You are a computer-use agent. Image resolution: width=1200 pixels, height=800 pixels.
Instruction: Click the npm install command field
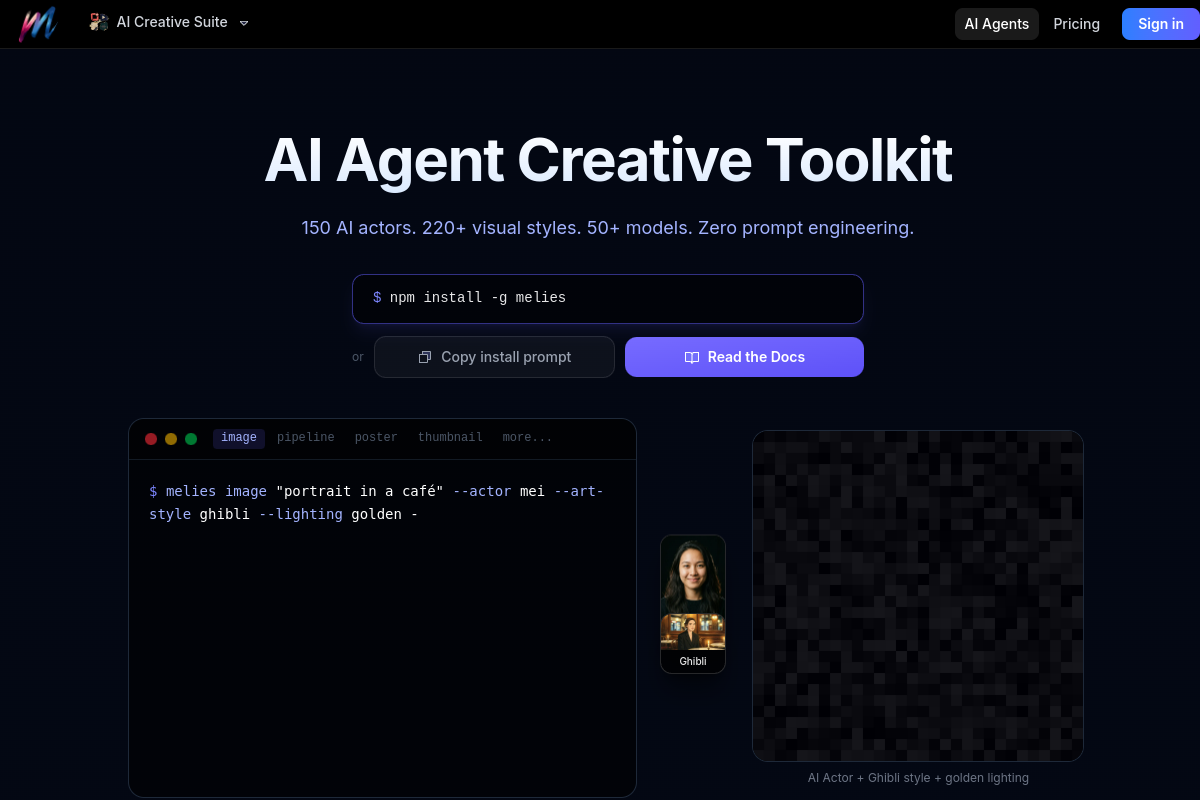[x=608, y=298]
